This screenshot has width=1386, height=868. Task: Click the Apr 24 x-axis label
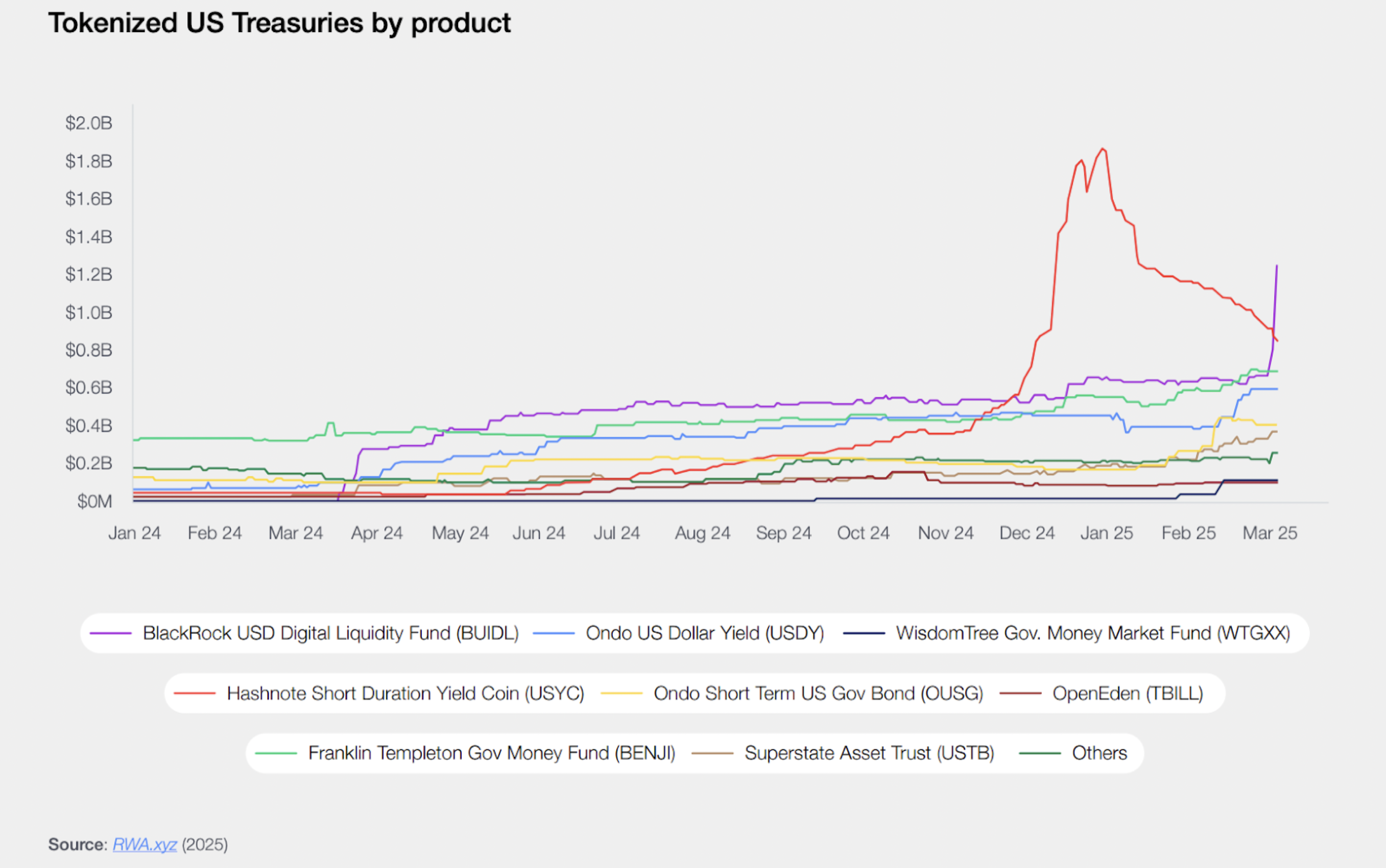point(377,534)
